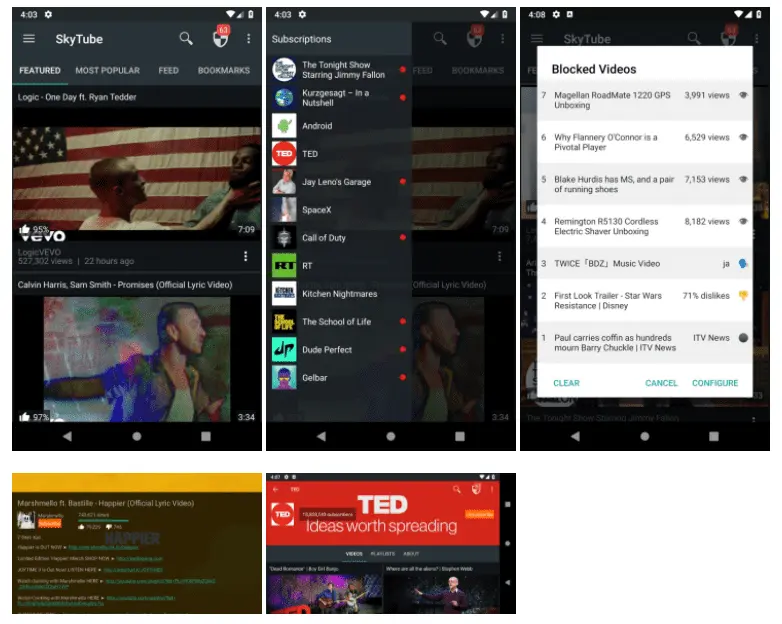Image resolution: width=782 pixels, height=624 pixels.
Task: Tap eye icon on the Blake Hurdis row
Action: pyautogui.click(x=743, y=179)
